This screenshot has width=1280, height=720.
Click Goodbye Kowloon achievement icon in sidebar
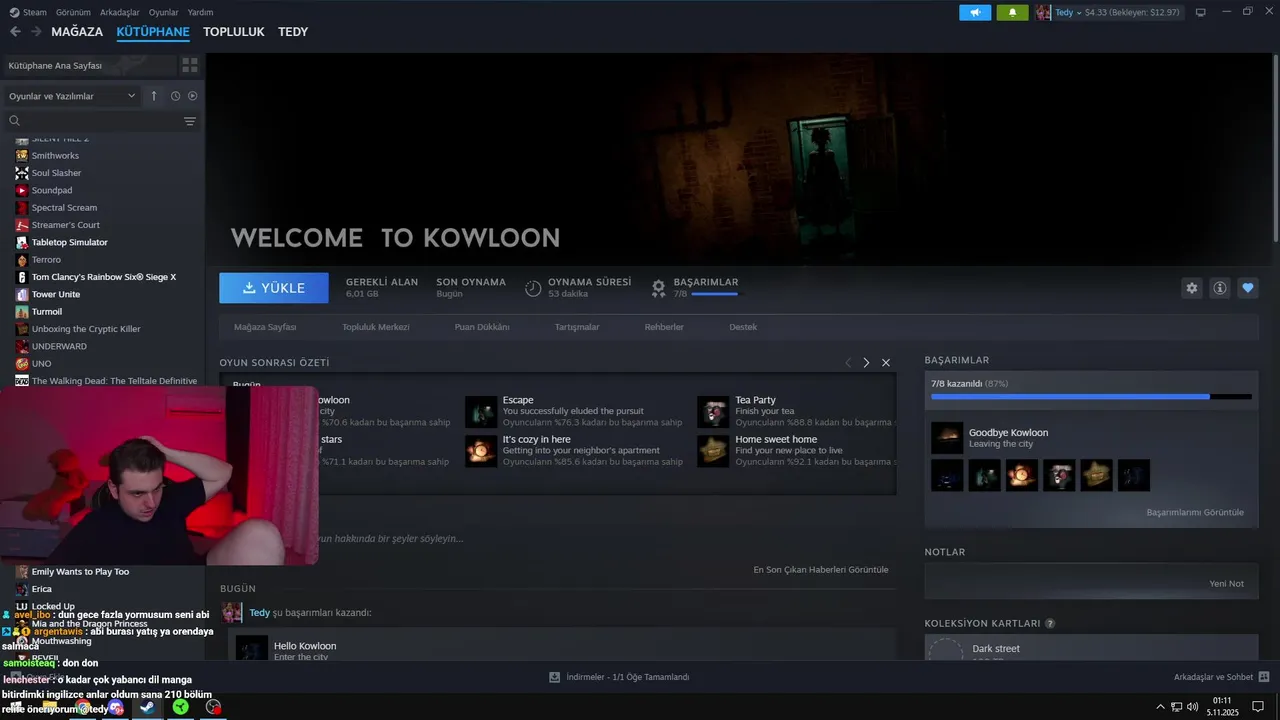click(x=947, y=438)
